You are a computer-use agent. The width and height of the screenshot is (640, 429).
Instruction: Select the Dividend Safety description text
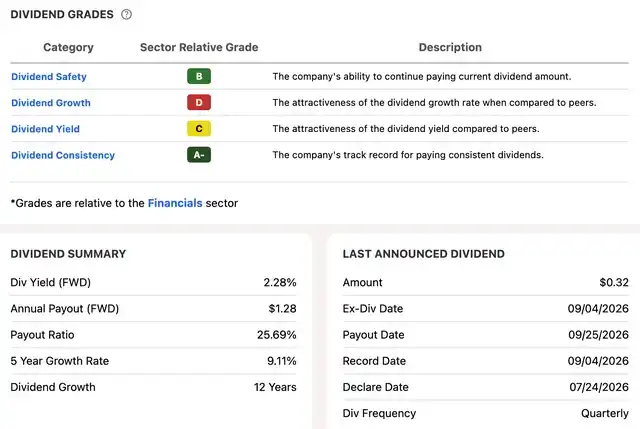(x=422, y=77)
